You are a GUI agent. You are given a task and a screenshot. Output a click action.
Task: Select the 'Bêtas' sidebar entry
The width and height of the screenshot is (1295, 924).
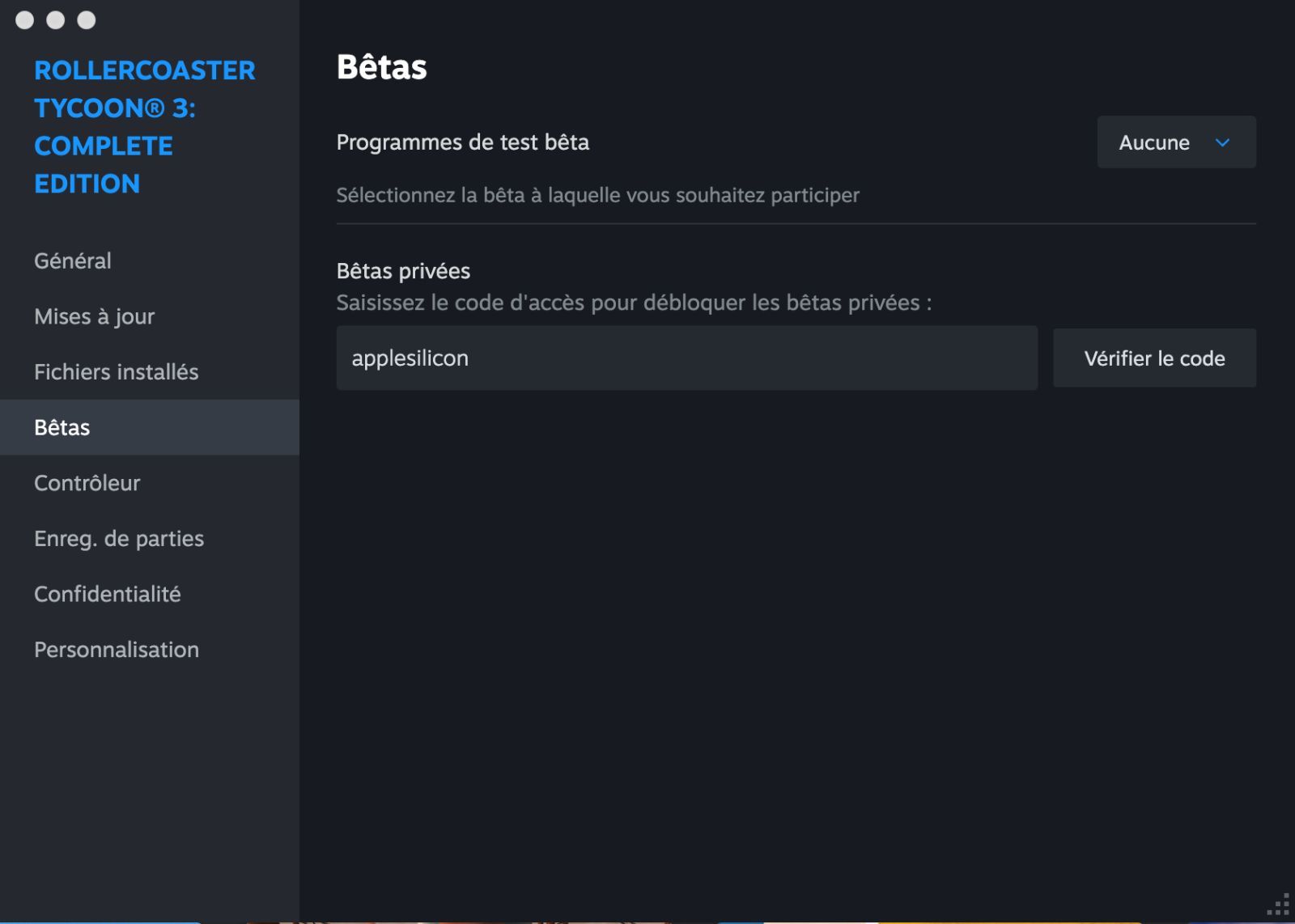pyautogui.click(x=62, y=427)
